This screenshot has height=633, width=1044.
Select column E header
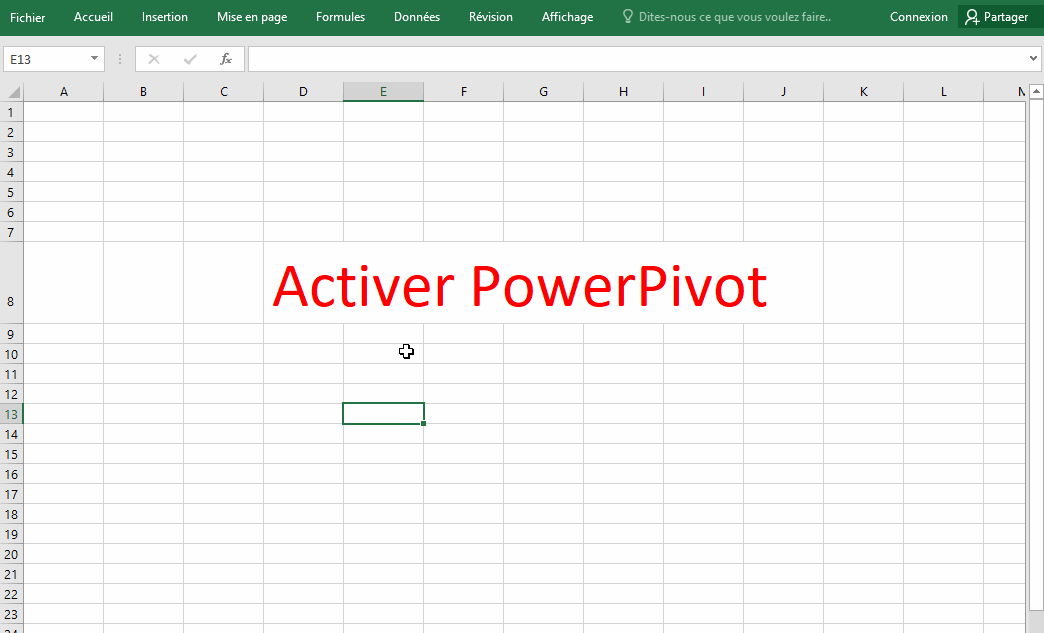coord(384,92)
